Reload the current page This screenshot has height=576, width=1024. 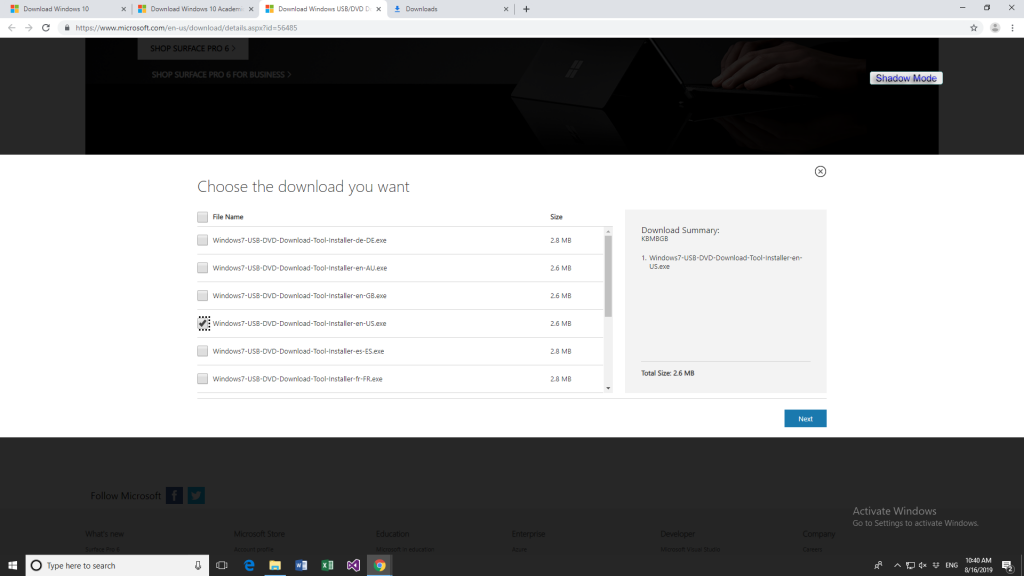pyautogui.click(x=46, y=27)
